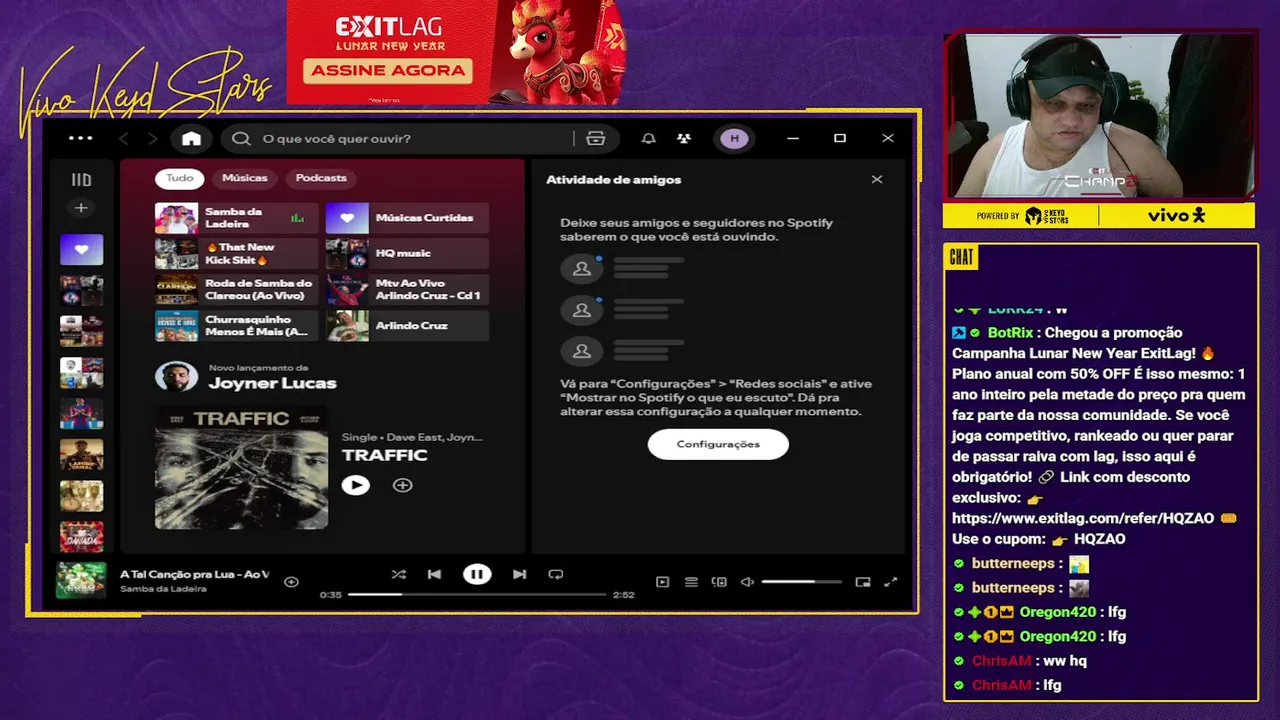Select the 'Tudo' filter chip
Viewport: 1280px width, 720px height.
click(180, 178)
